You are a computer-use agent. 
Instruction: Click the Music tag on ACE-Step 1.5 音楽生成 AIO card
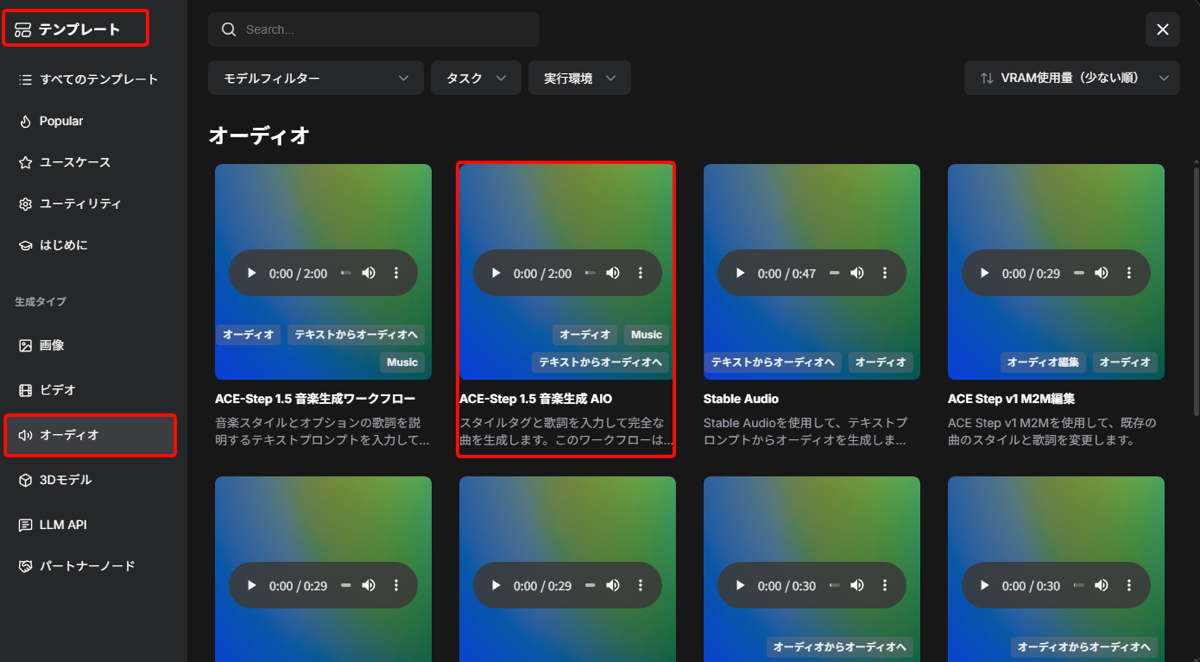click(x=646, y=335)
